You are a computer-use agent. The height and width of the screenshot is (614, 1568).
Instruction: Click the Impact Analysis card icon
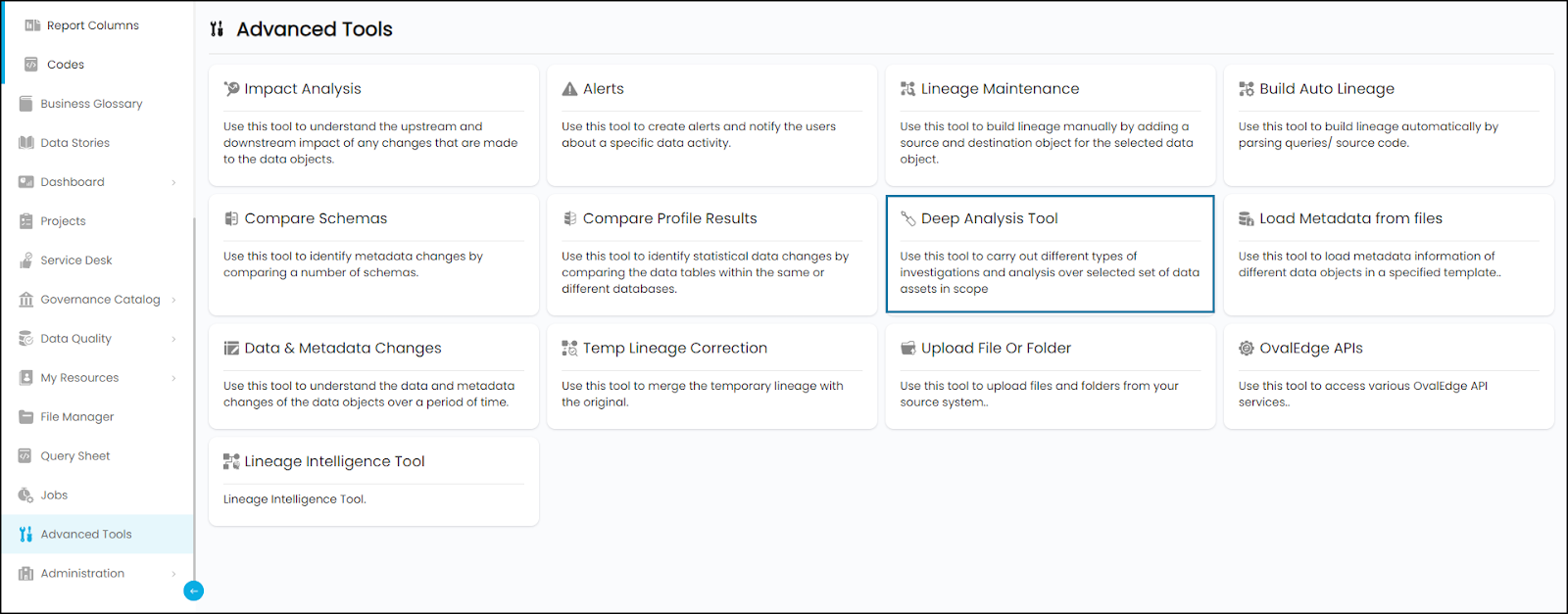(x=231, y=89)
